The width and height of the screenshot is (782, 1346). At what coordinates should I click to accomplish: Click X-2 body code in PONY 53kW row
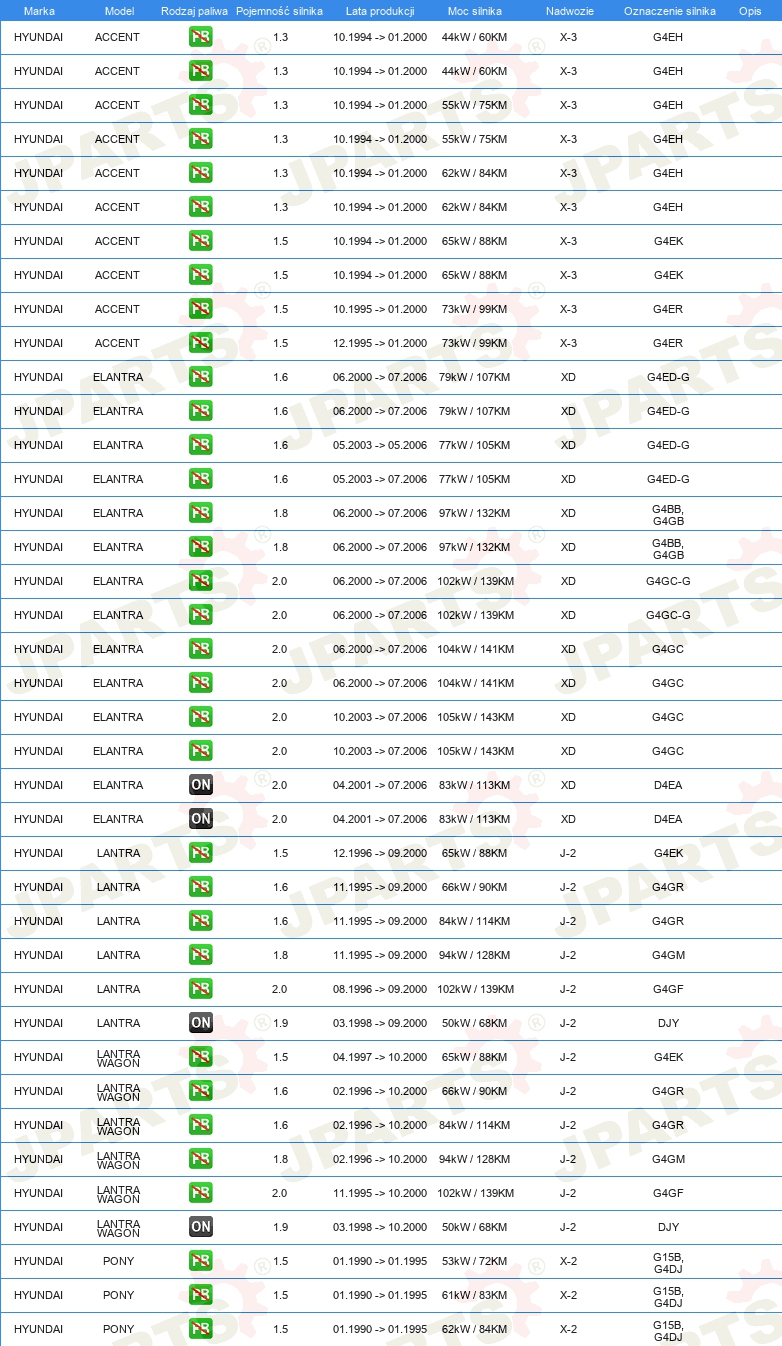[568, 1261]
